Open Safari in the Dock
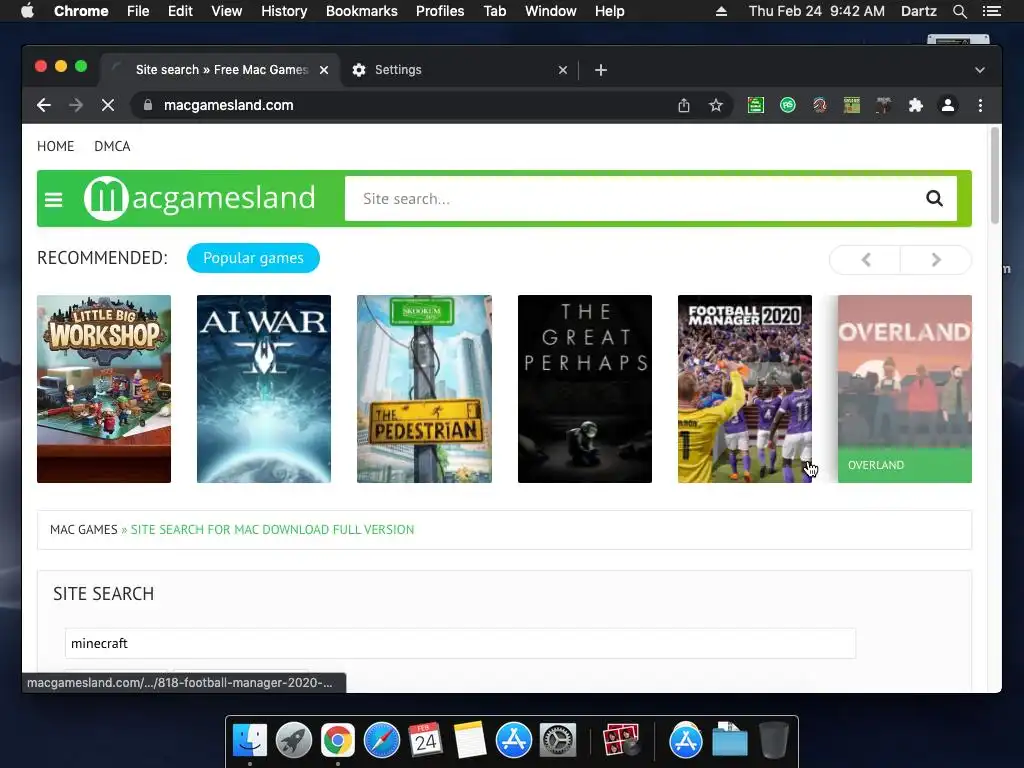The image size is (1024, 768). pos(381,741)
